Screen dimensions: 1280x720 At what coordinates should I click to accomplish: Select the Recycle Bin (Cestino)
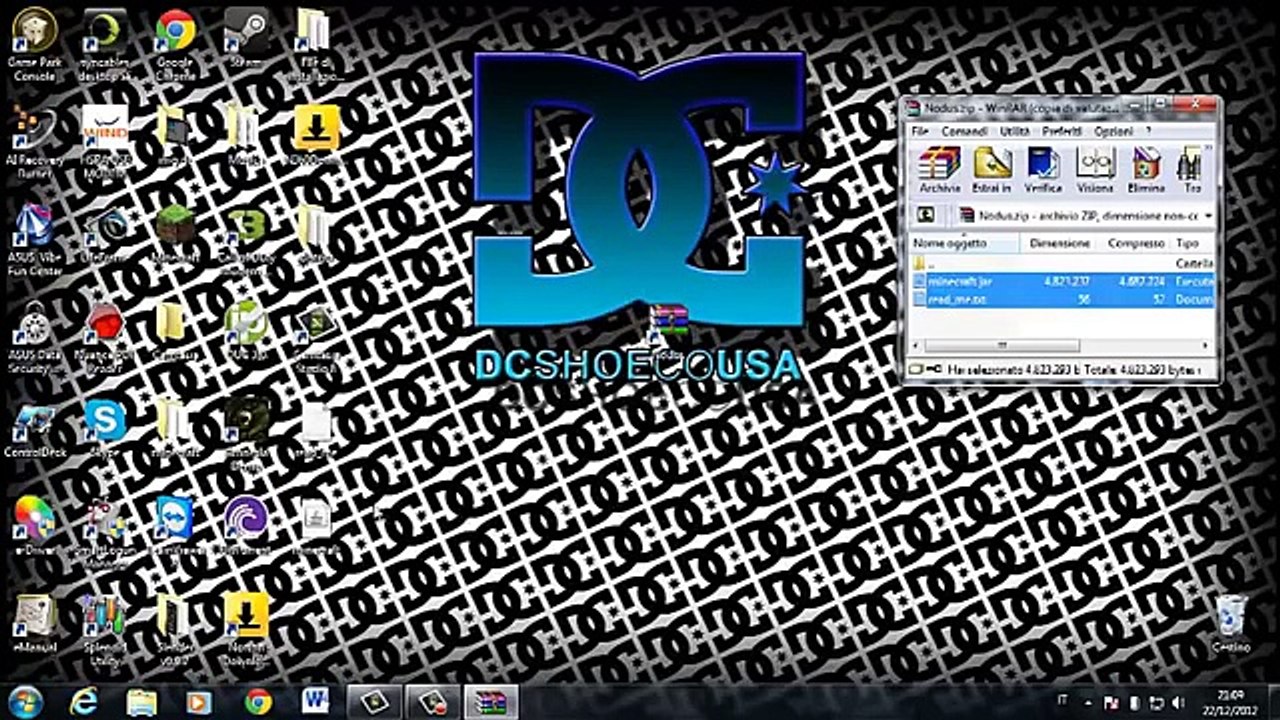1231,624
